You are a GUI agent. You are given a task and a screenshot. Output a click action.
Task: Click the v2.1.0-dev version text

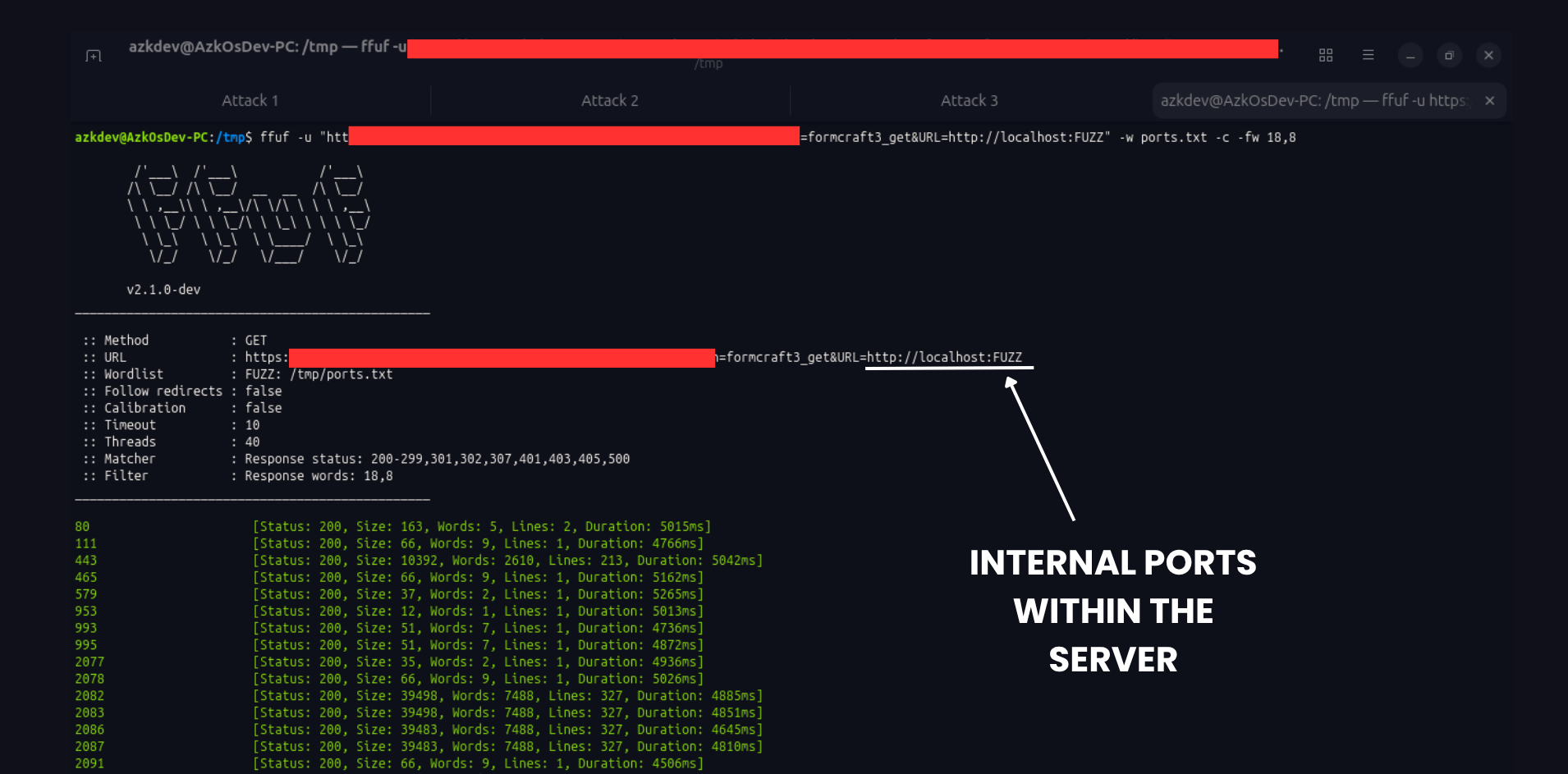(x=163, y=290)
